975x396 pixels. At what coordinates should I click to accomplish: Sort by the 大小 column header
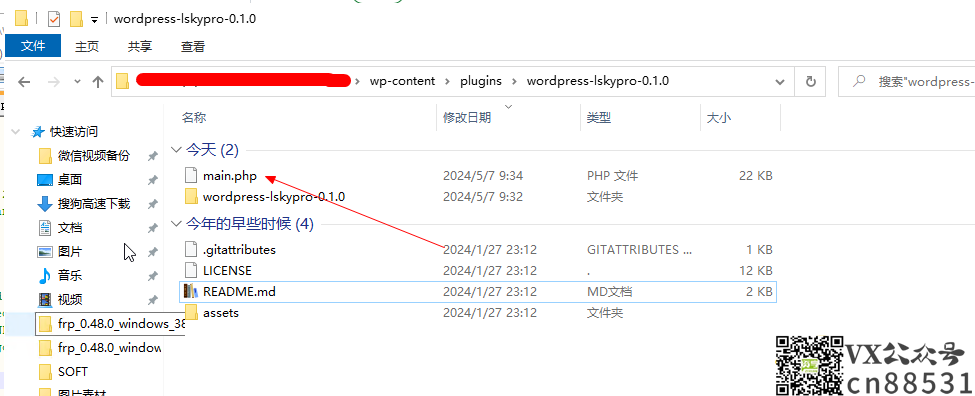718,117
